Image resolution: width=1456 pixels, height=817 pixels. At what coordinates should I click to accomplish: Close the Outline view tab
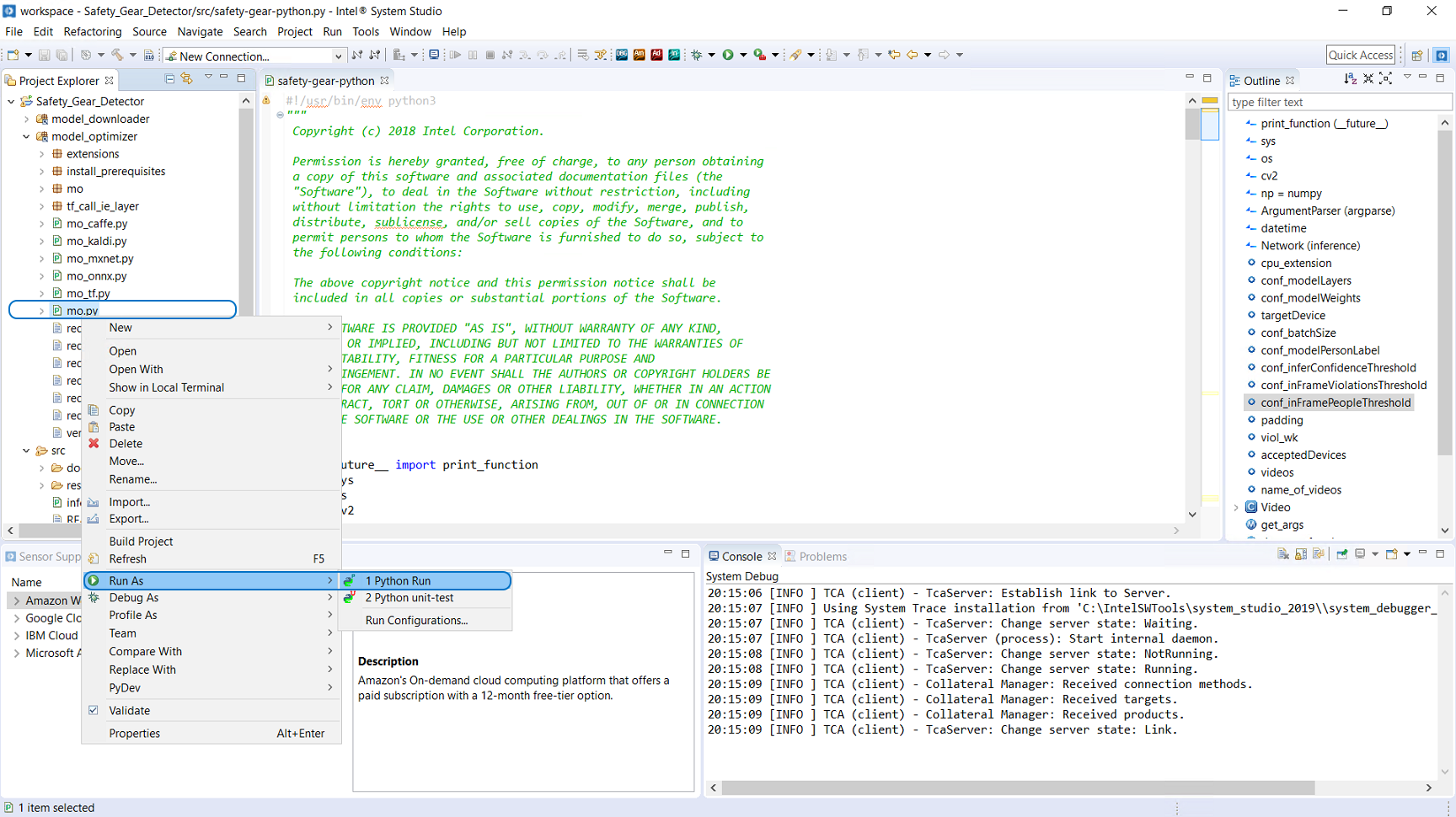pos(1290,81)
